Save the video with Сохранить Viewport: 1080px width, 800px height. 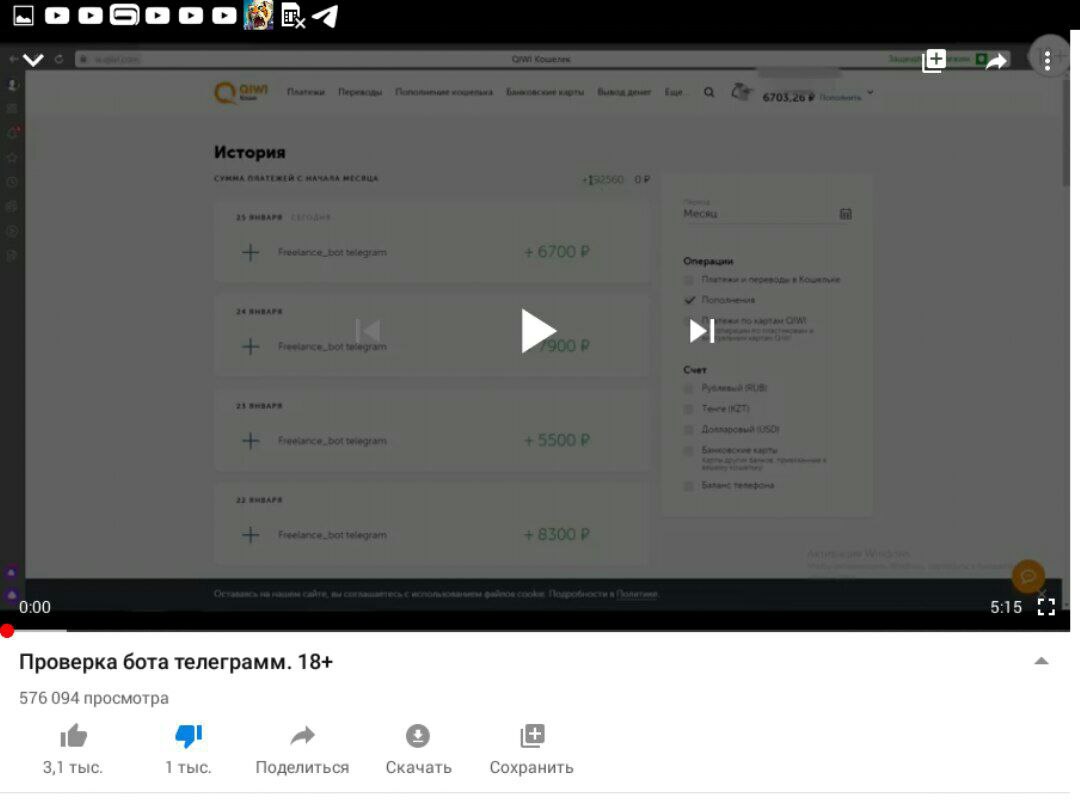point(532,749)
